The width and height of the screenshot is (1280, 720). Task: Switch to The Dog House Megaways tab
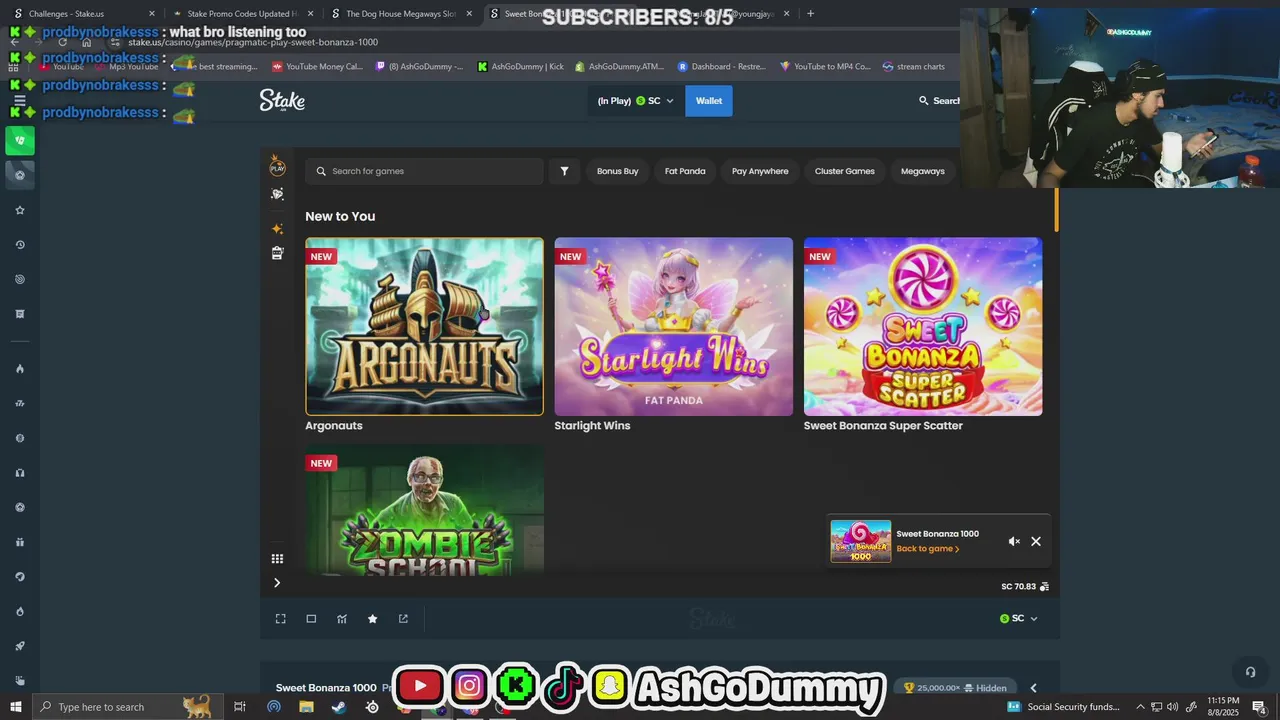click(x=400, y=14)
